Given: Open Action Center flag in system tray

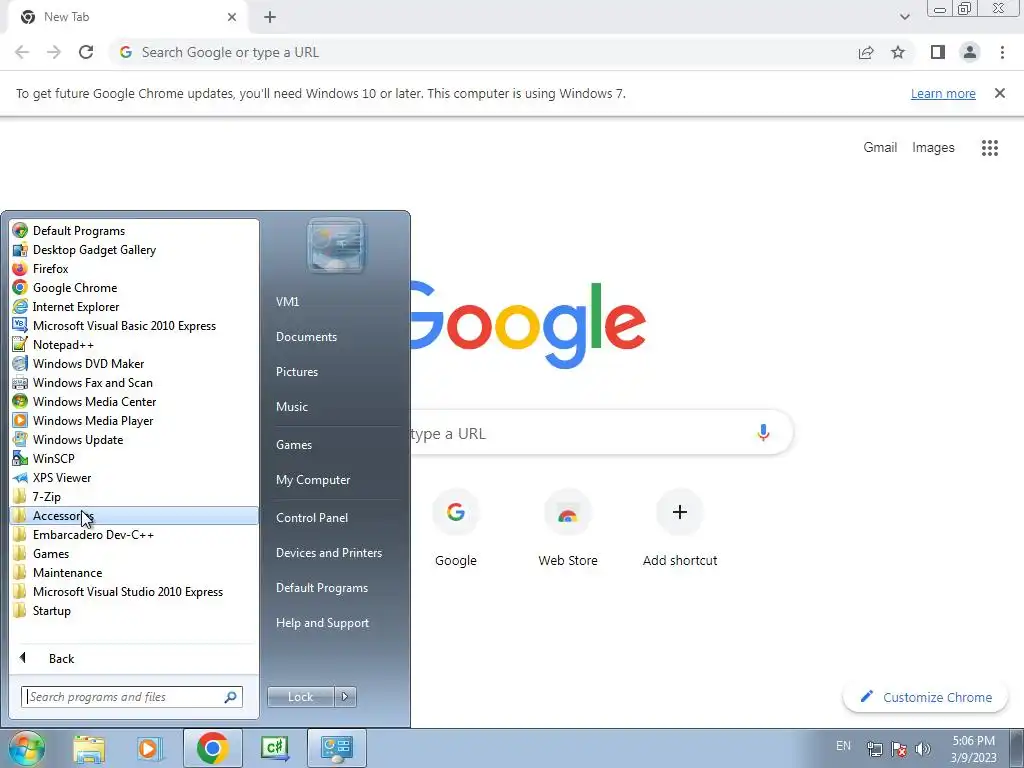Looking at the screenshot, I should [x=899, y=749].
